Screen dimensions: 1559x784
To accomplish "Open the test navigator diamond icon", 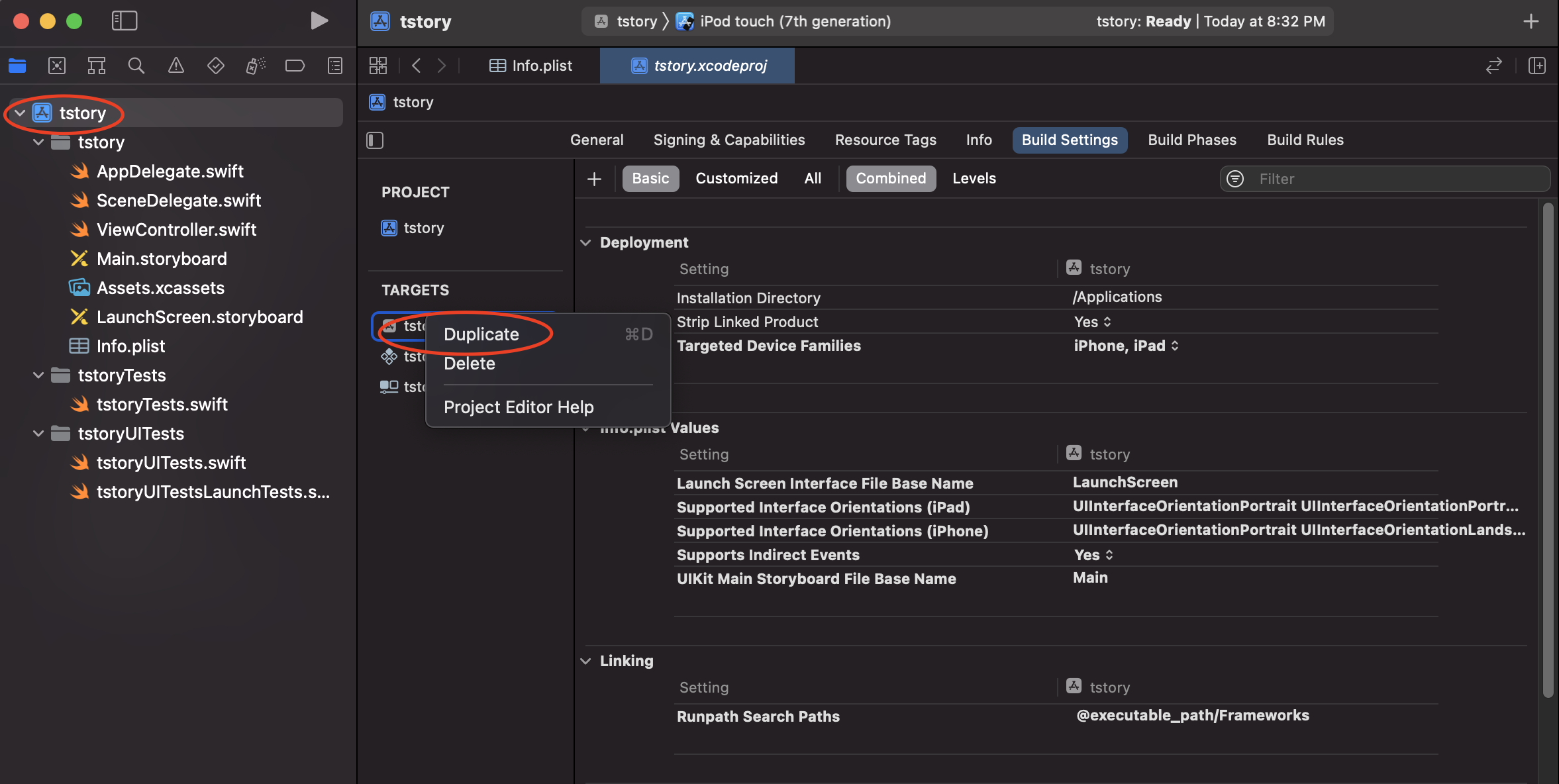I will [215, 66].
